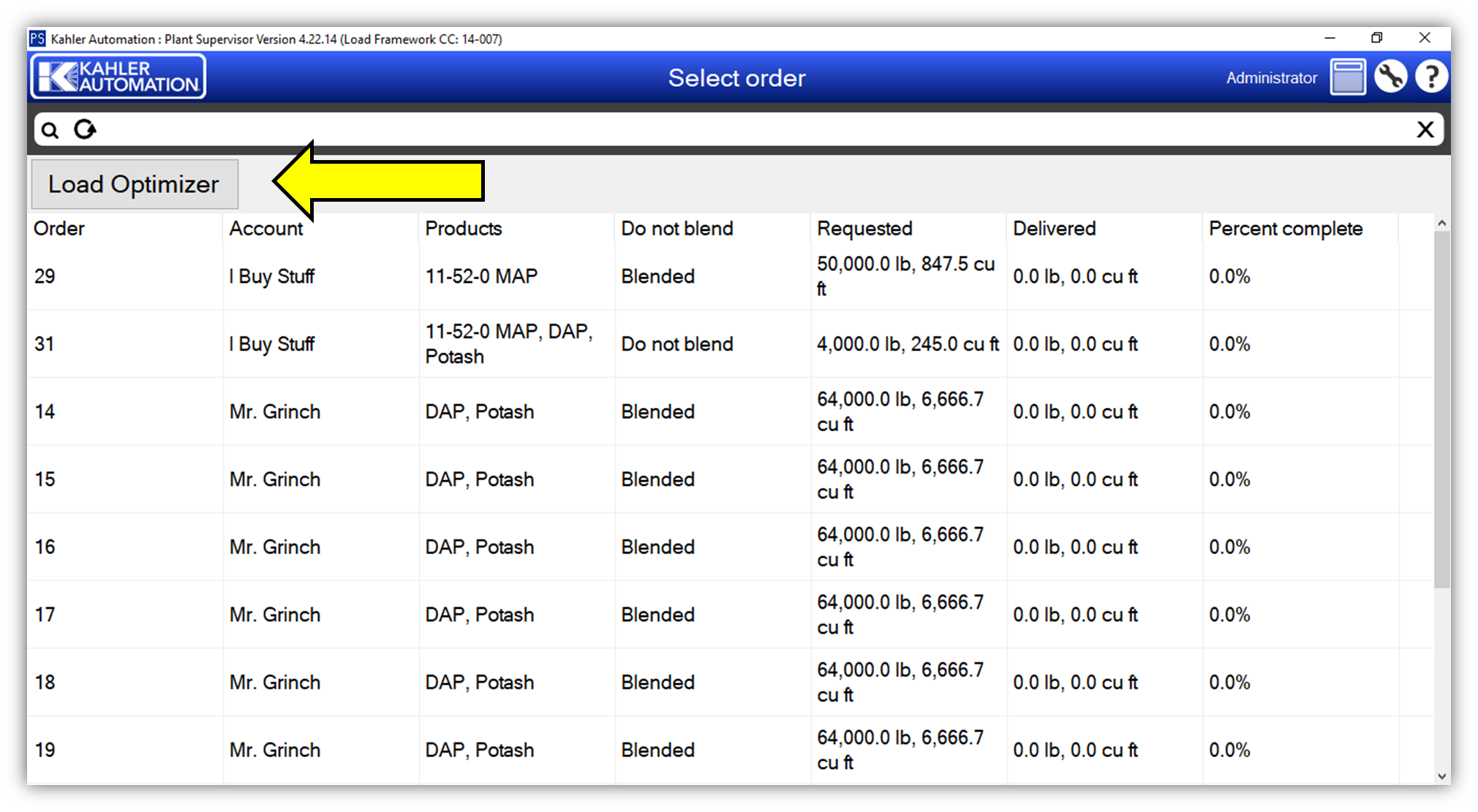Sort by the Percent complete column header
Screen dimensions: 1478x812
(x=1286, y=229)
